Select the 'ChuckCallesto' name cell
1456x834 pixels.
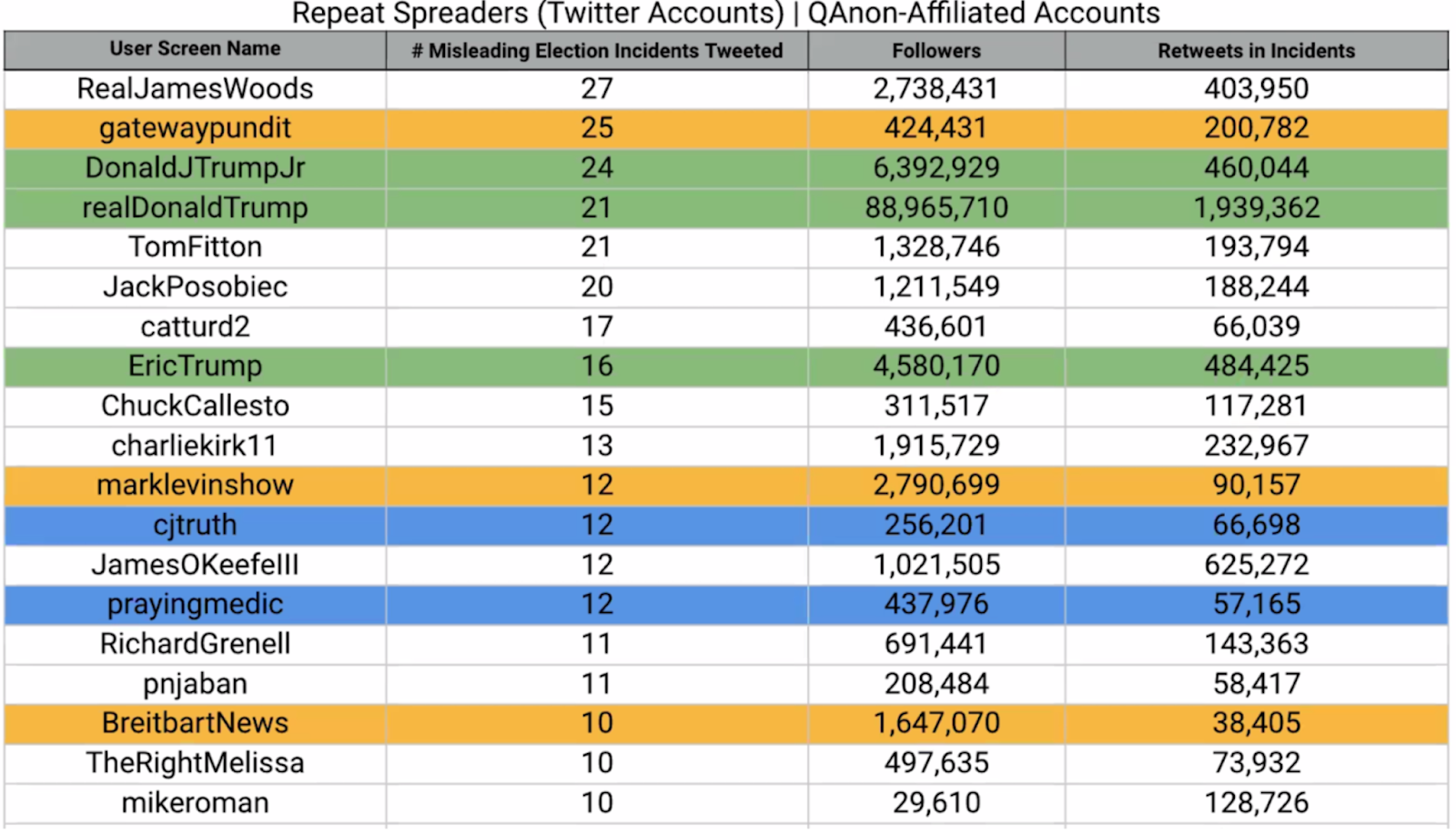click(x=195, y=406)
